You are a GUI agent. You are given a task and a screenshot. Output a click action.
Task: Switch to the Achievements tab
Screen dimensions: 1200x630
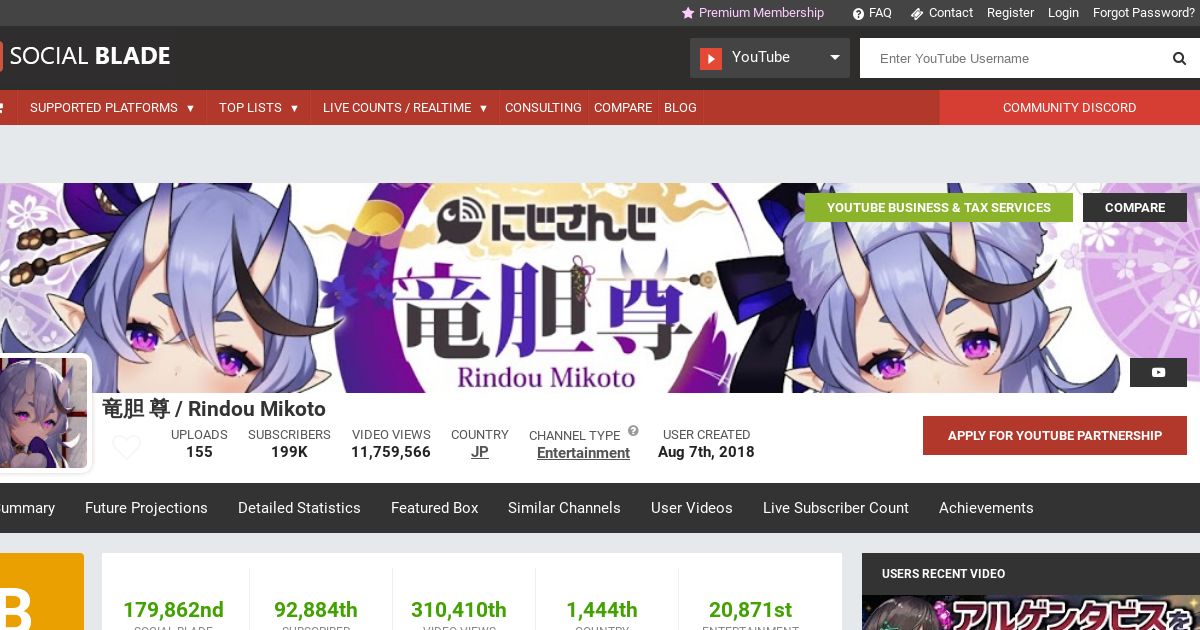(x=986, y=508)
